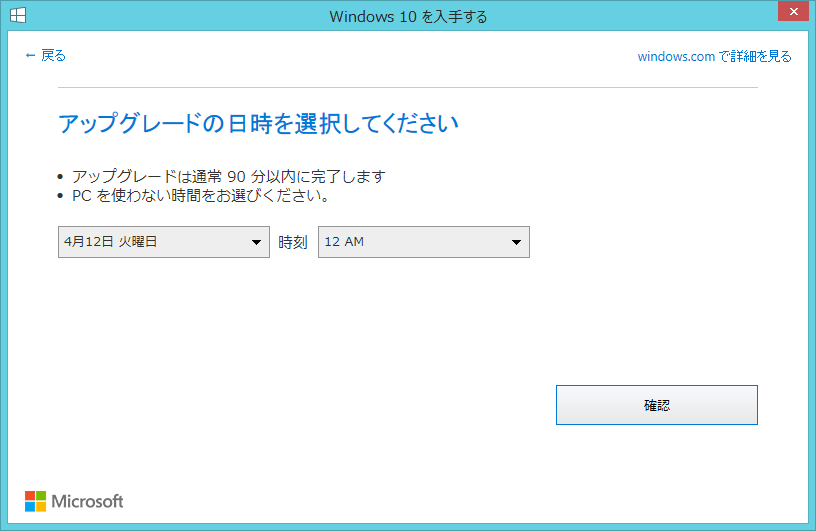Click the heading アップグレードの日時を選択してください

click(258, 124)
